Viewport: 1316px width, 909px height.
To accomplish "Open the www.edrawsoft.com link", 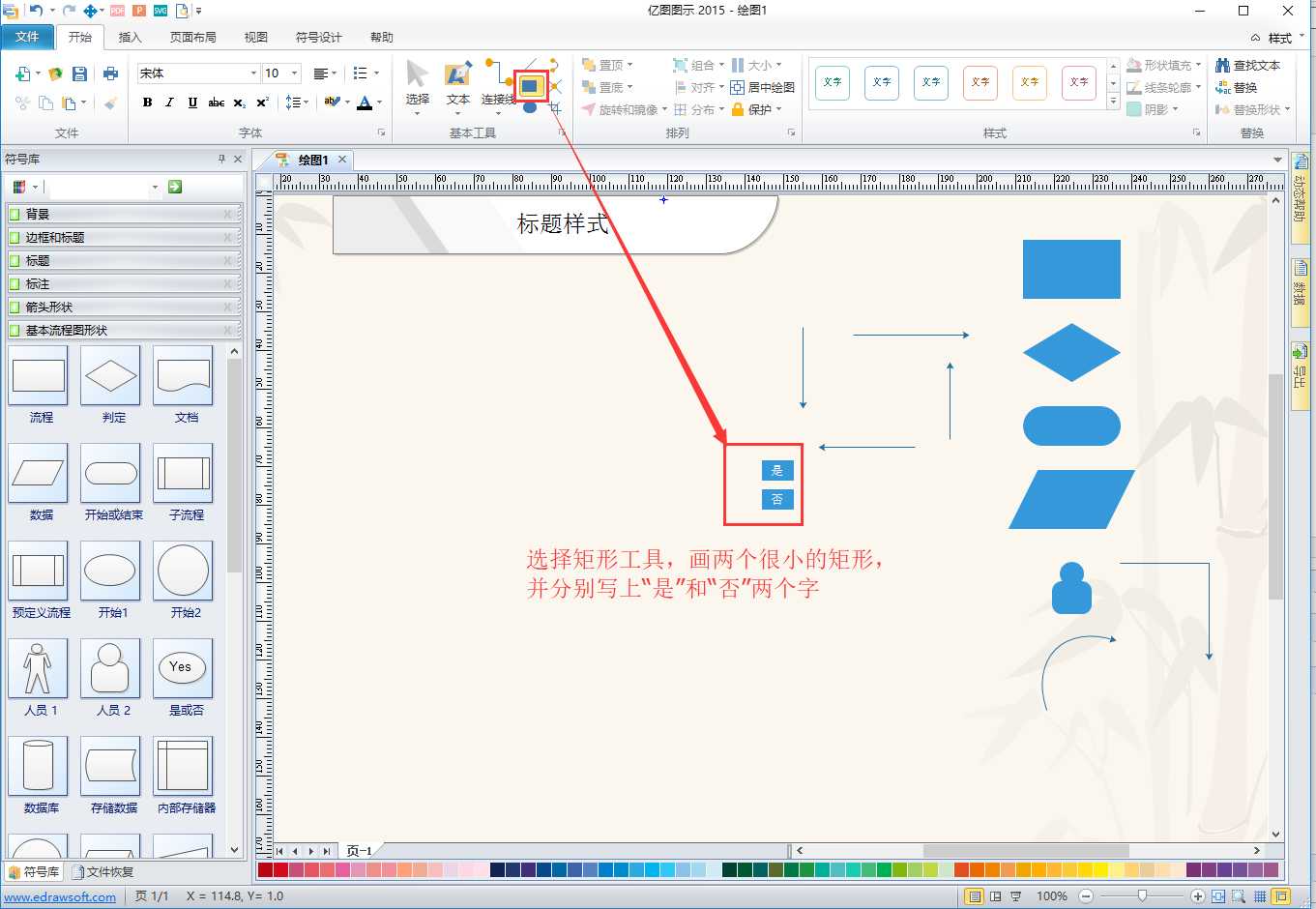I will click(60, 896).
